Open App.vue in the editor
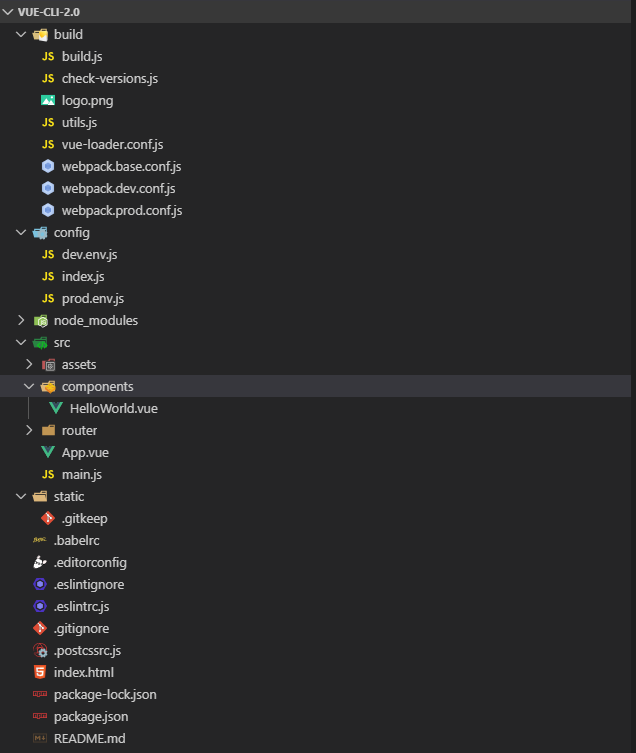Screen dimensions: 636x753 (85, 453)
